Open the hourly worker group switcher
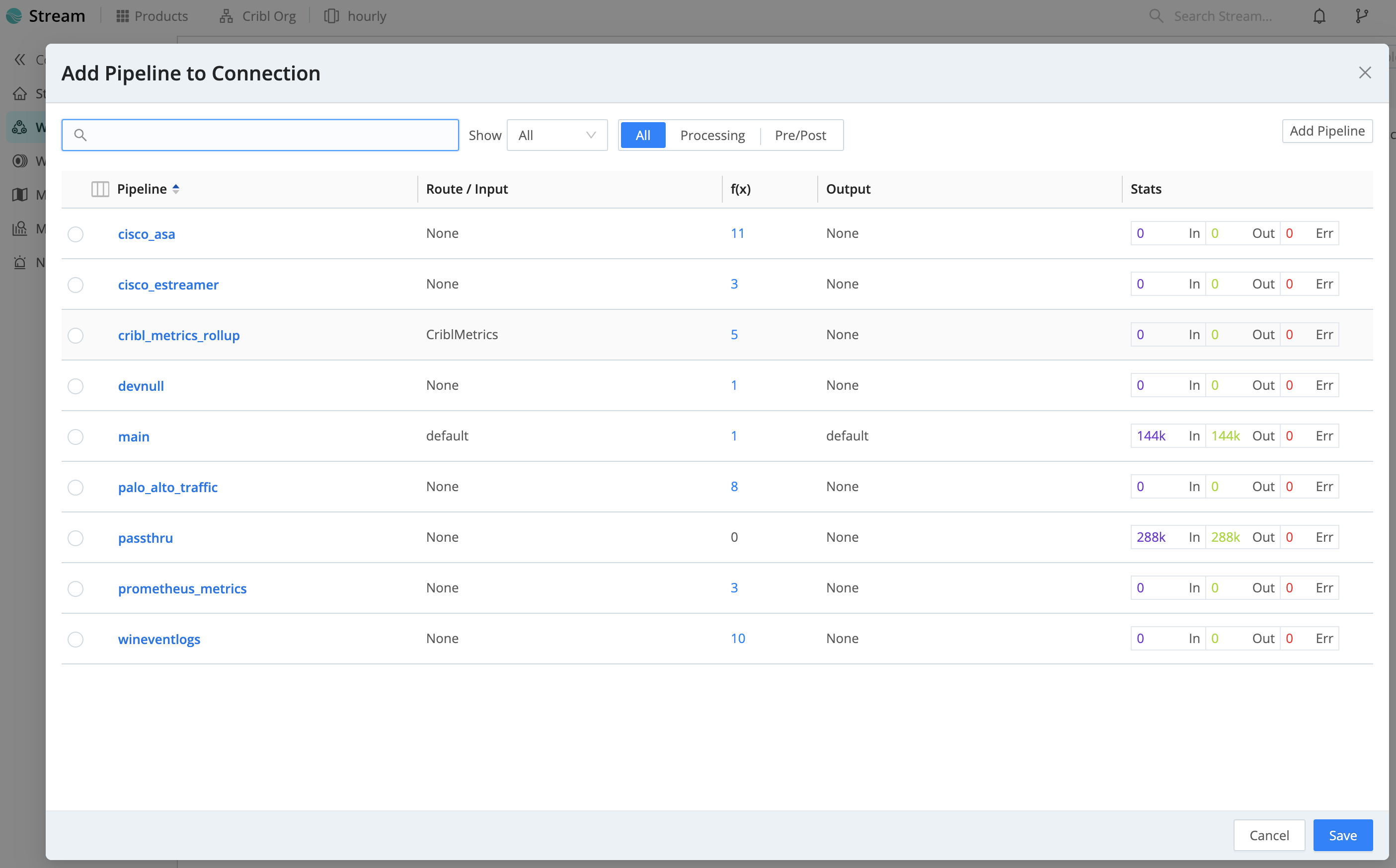The image size is (1396, 868). (355, 15)
